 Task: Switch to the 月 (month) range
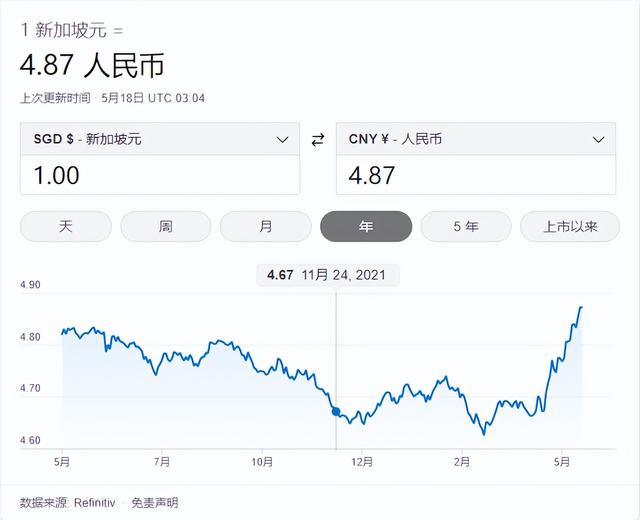(266, 226)
